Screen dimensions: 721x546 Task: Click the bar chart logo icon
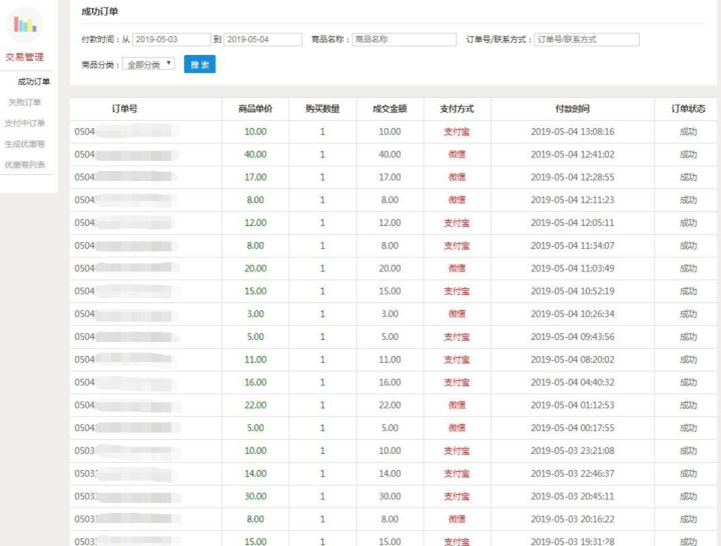click(25, 24)
